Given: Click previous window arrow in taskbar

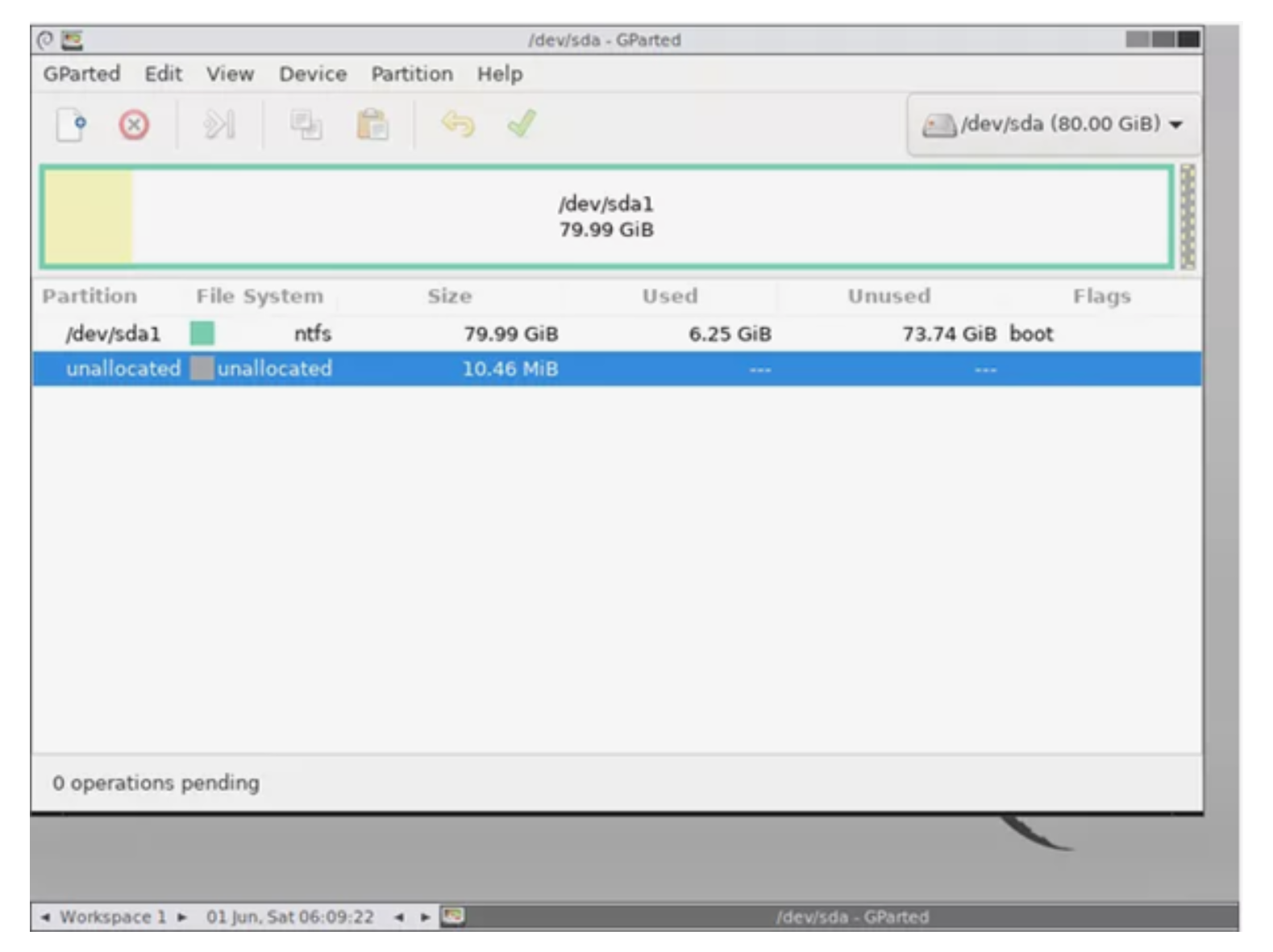Looking at the screenshot, I should pos(399,917).
